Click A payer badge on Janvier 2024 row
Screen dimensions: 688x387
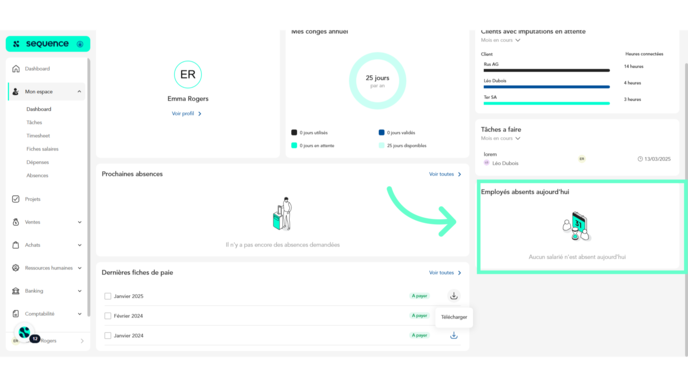[419, 335]
